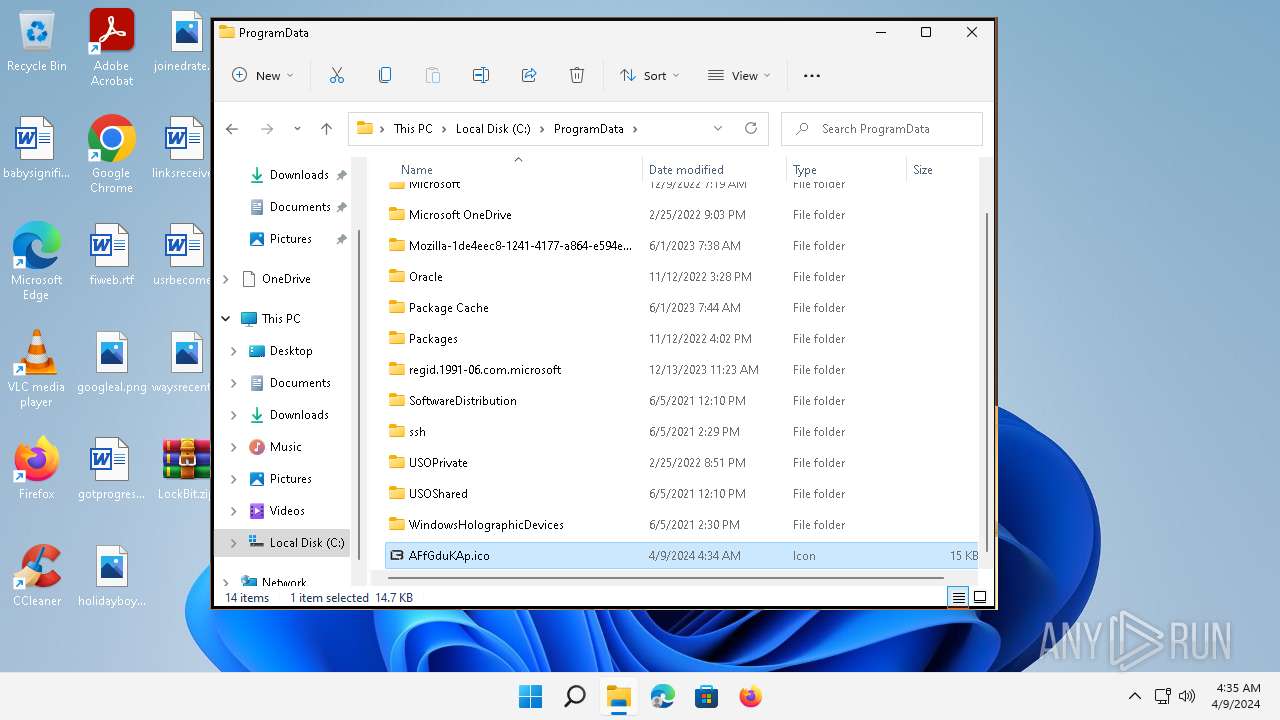Click Local Disk (C:) breadcrumb segment

493,128
